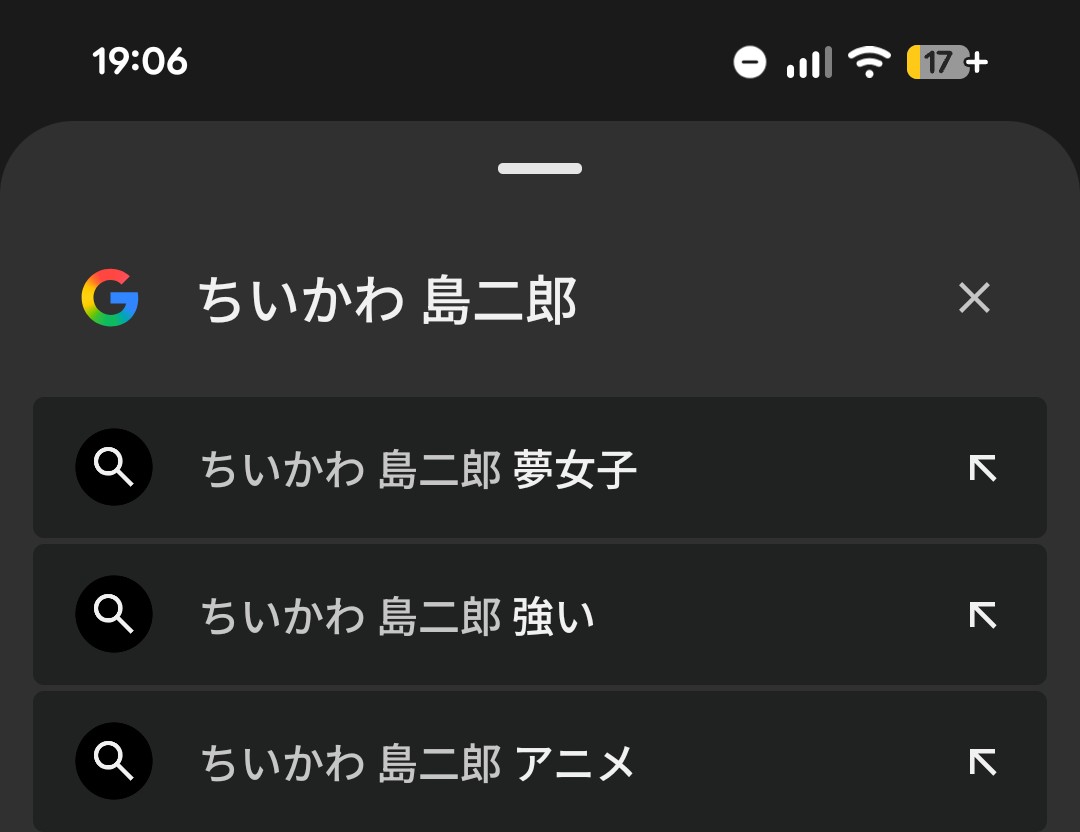Select suggestion ちいかわ 島二郎 強い
The height and width of the screenshot is (832, 1080).
(398, 616)
